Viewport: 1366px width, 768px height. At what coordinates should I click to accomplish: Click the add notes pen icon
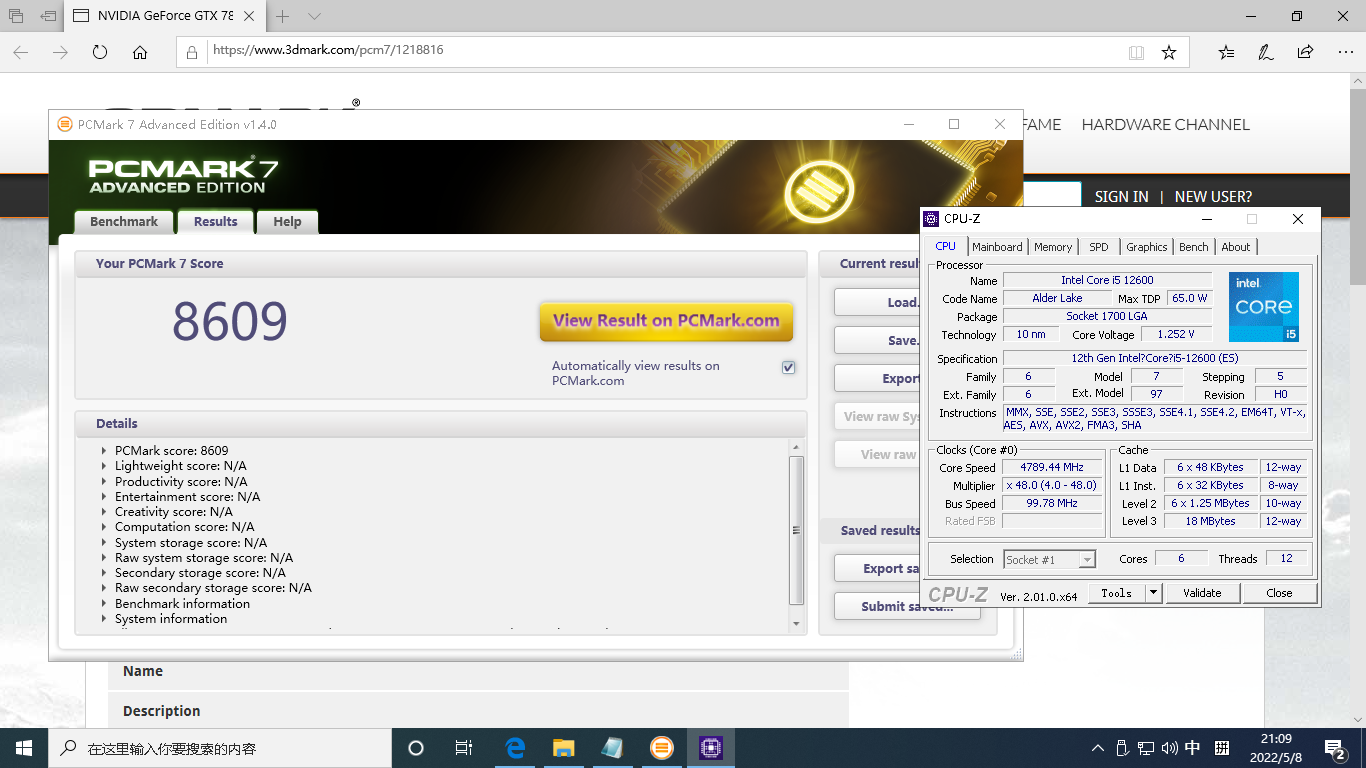tap(1266, 52)
